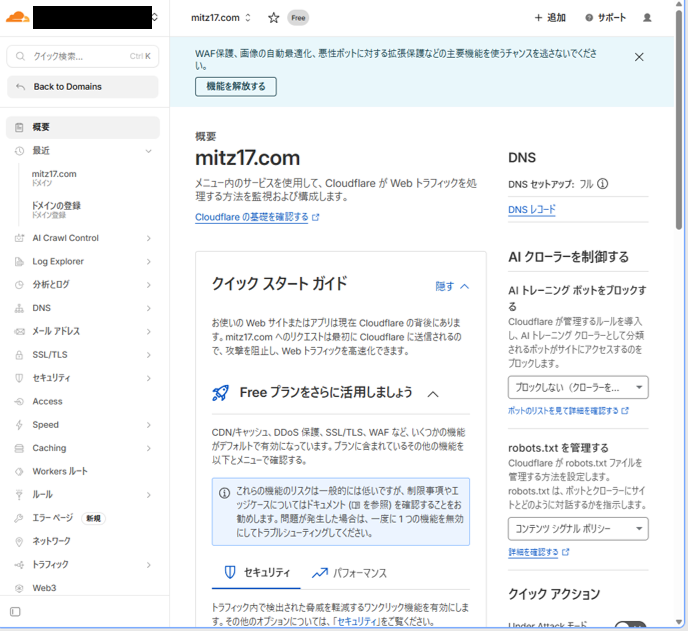The image size is (688, 631).
Task: Open 概要 in the sidebar
Action: 83,127
